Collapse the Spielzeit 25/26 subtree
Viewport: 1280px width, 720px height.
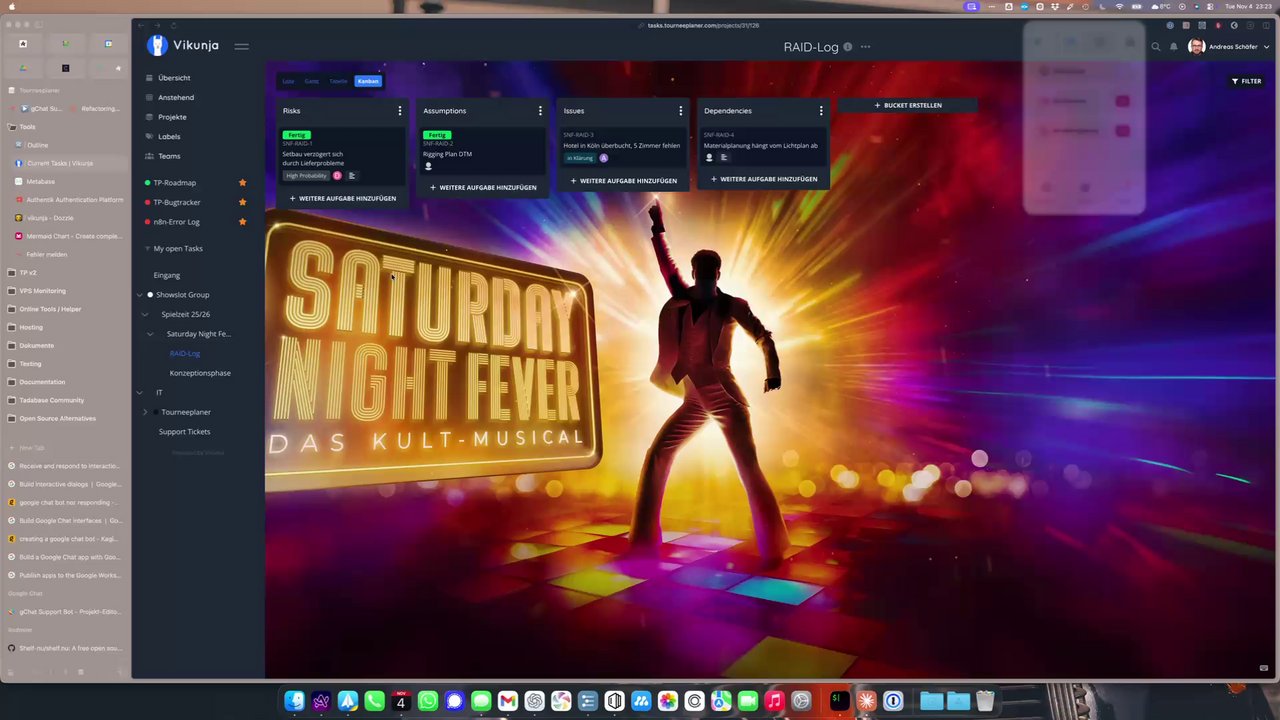[145, 314]
